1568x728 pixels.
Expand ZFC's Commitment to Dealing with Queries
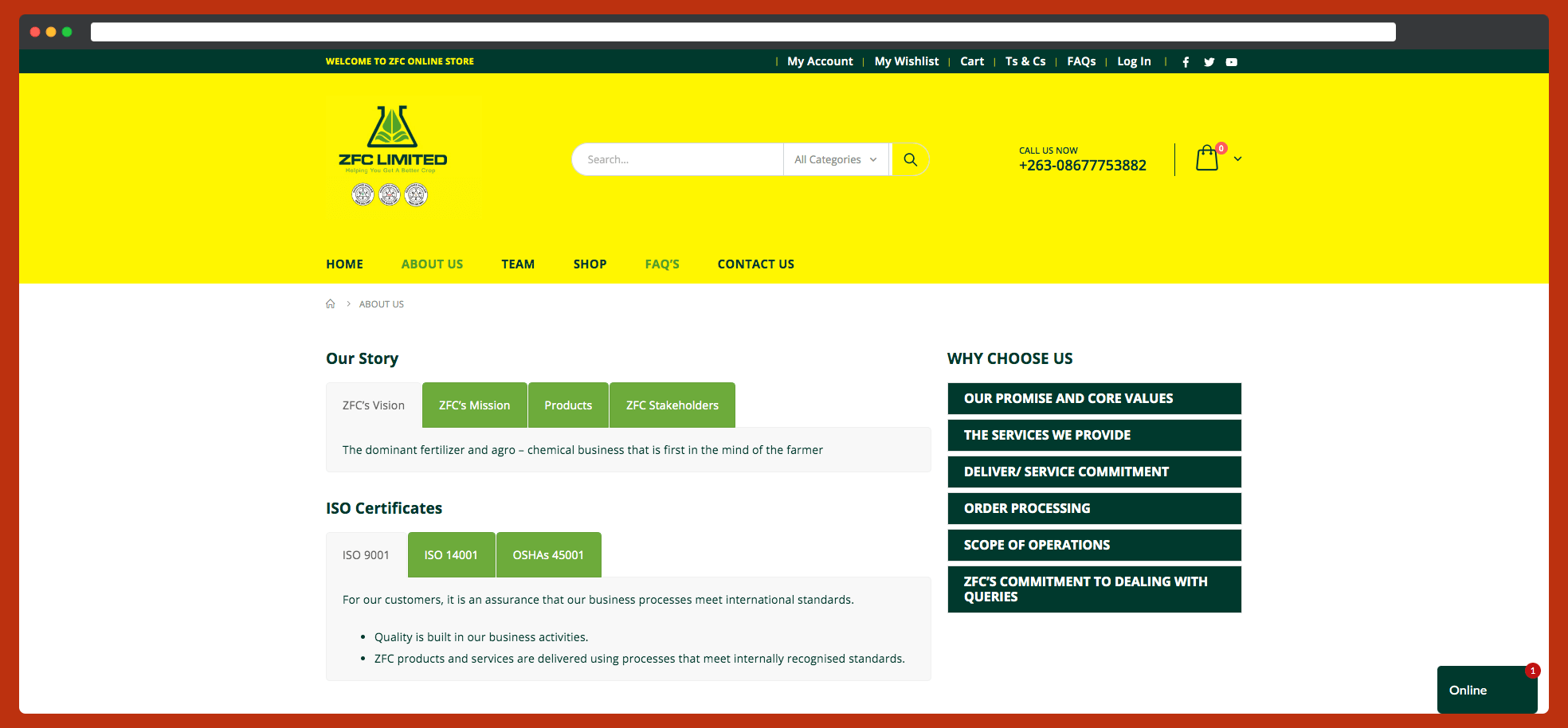[x=1094, y=589]
